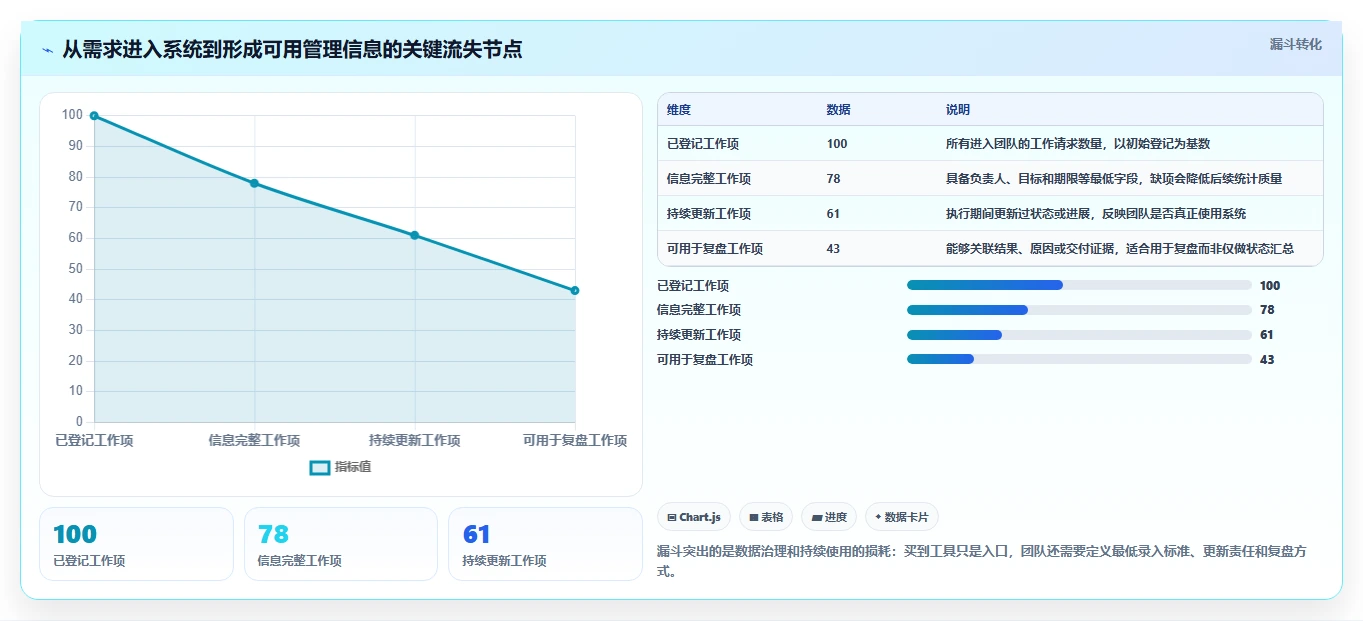The width and height of the screenshot is (1363, 621).
Task: Click the description starting 能够关联结果
Action: 1120,249
